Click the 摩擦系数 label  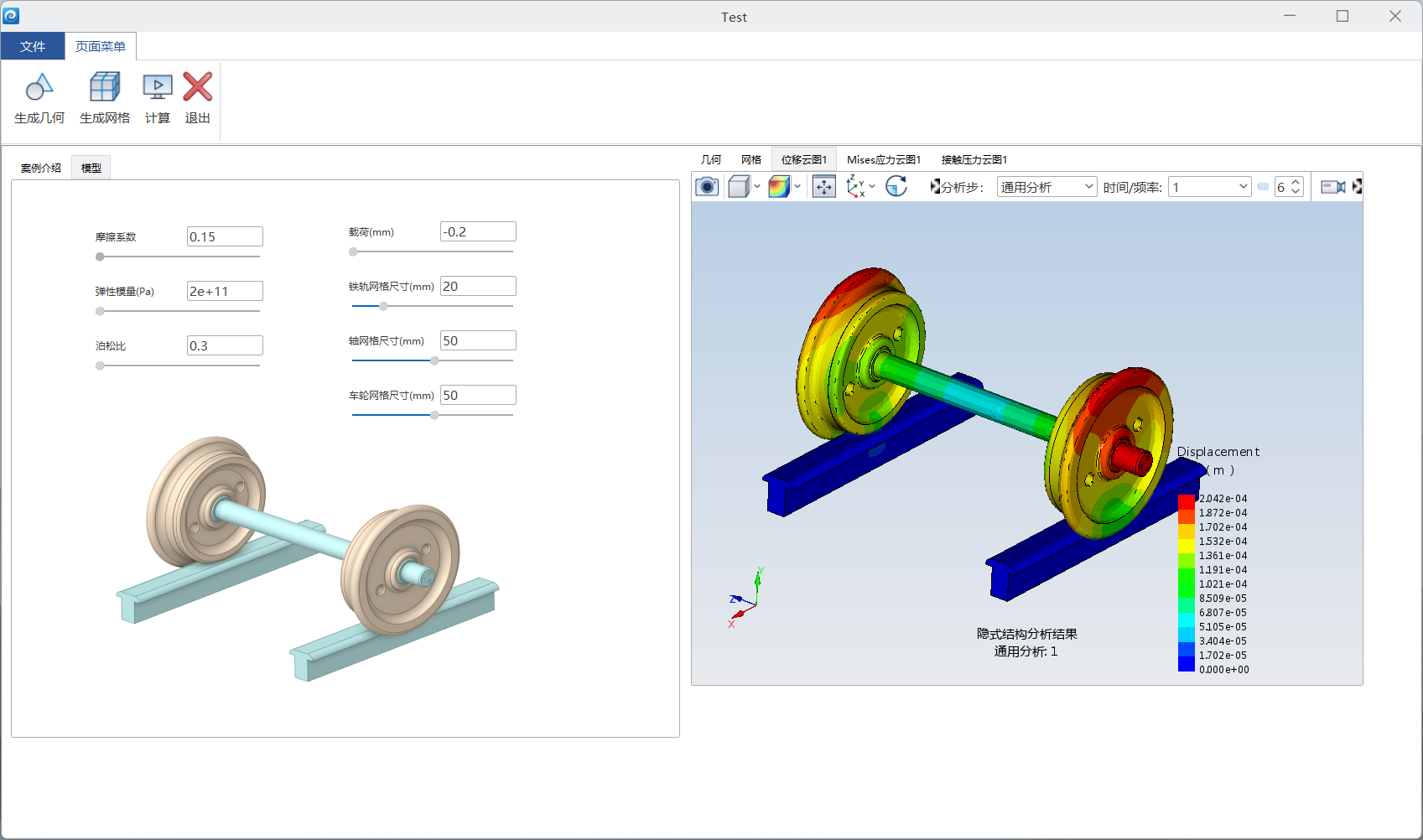(116, 237)
